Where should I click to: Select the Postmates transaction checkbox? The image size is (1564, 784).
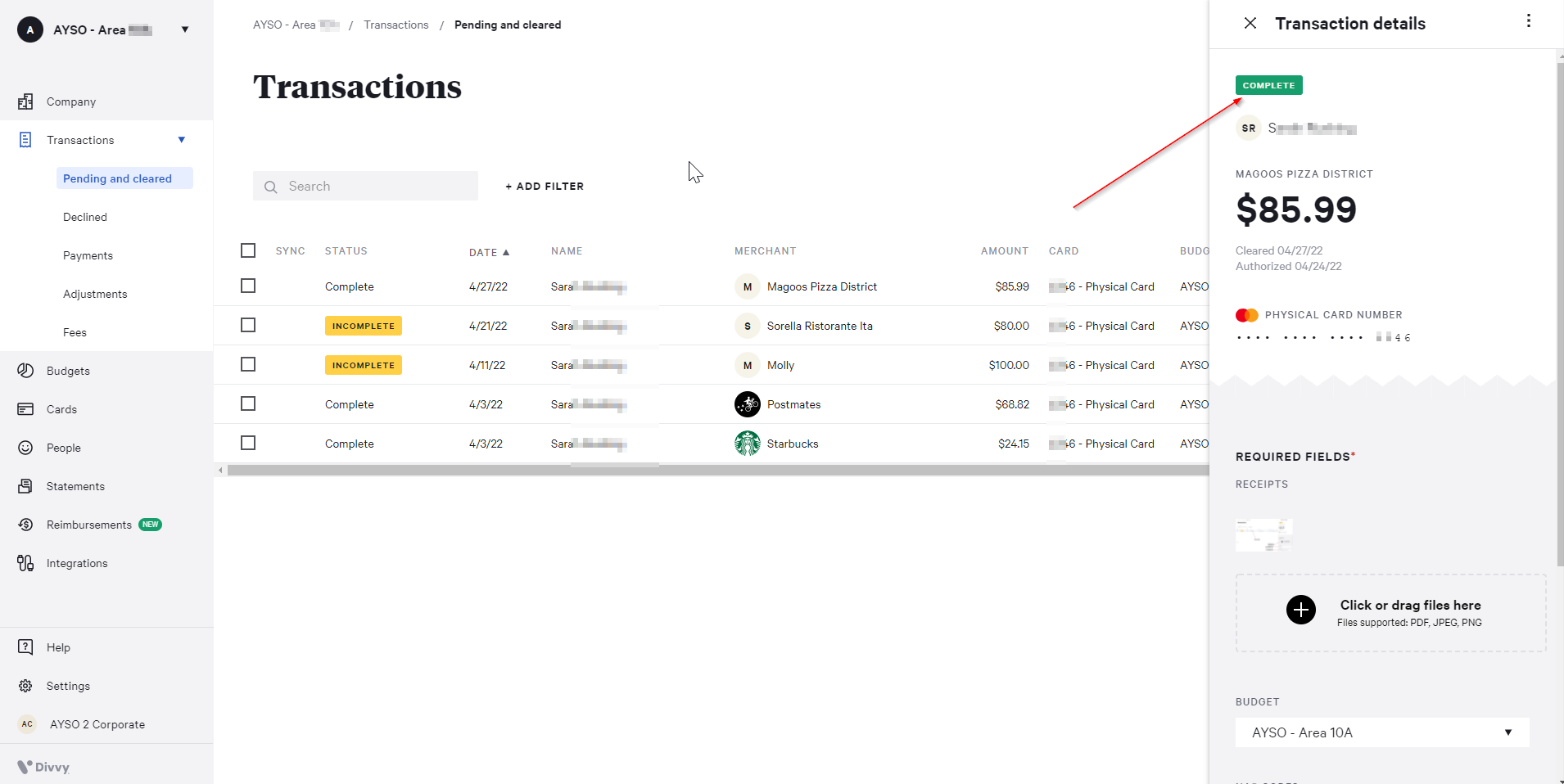pyautogui.click(x=248, y=403)
